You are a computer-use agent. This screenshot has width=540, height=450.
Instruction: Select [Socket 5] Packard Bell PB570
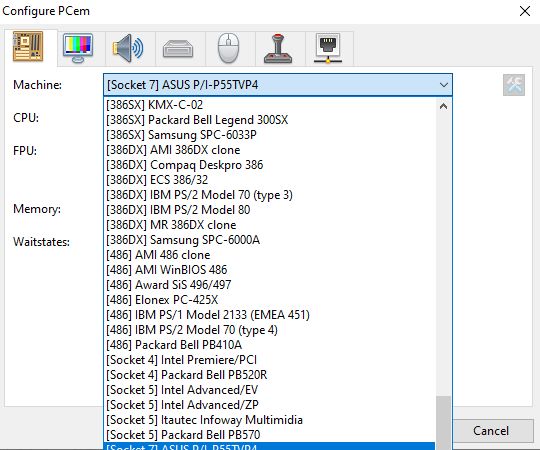coord(270,435)
